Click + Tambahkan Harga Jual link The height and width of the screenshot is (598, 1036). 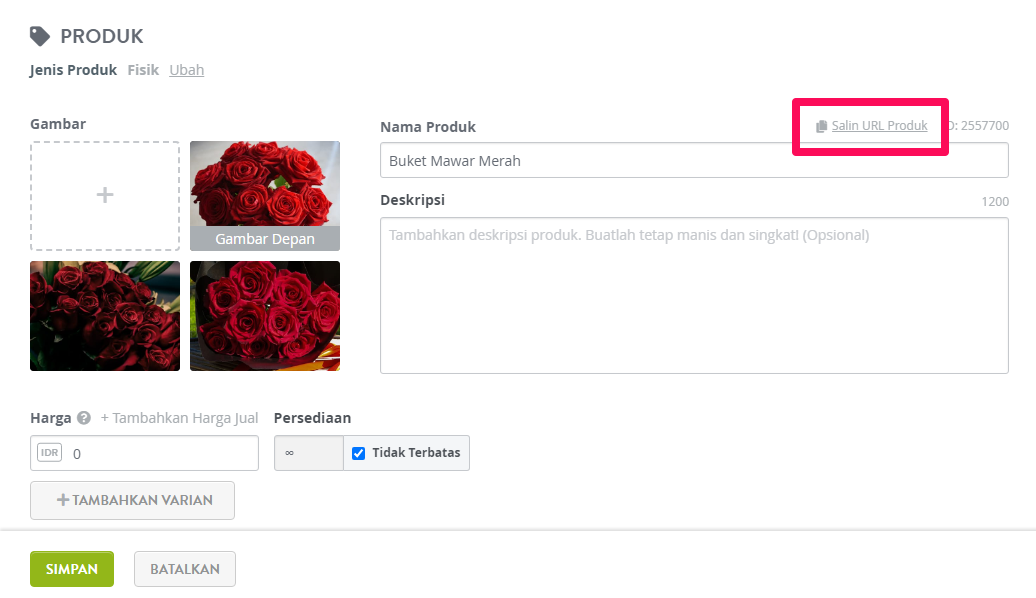click(x=179, y=418)
